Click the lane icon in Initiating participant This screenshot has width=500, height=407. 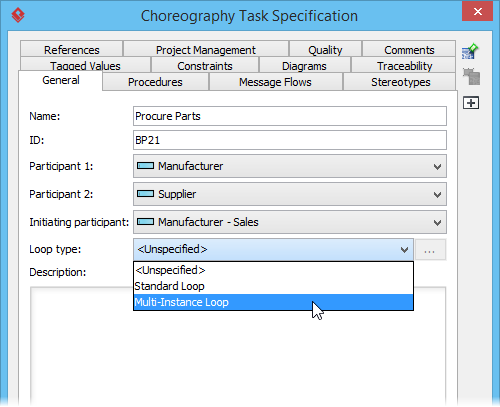(146, 222)
